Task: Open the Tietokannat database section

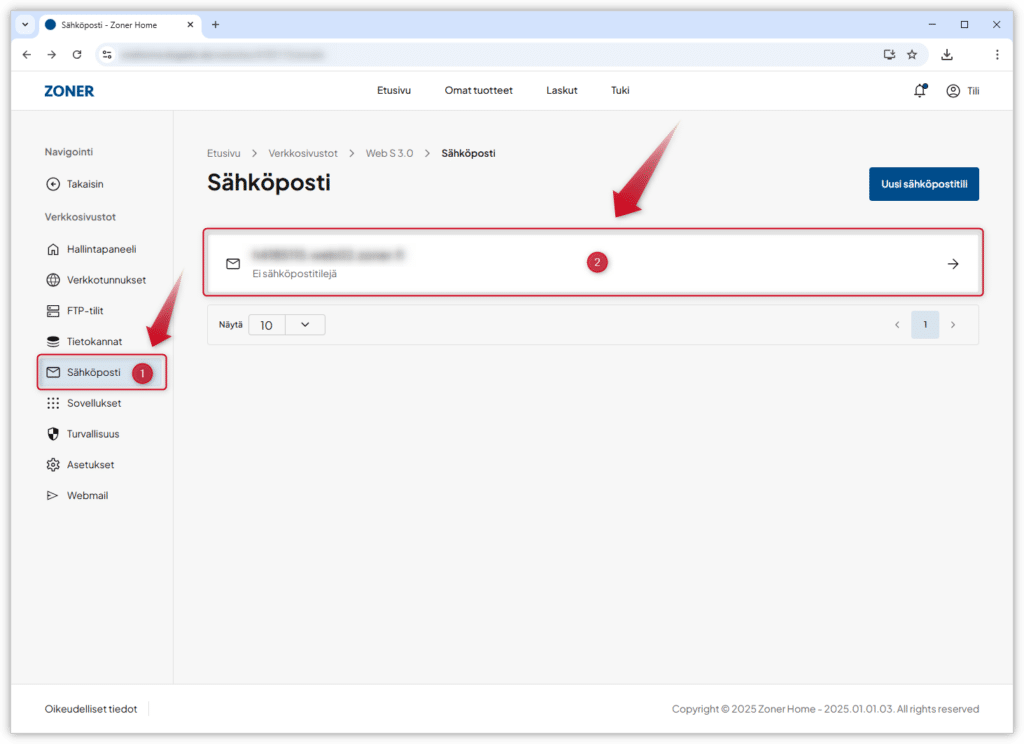Action: [x=95, y=341]
